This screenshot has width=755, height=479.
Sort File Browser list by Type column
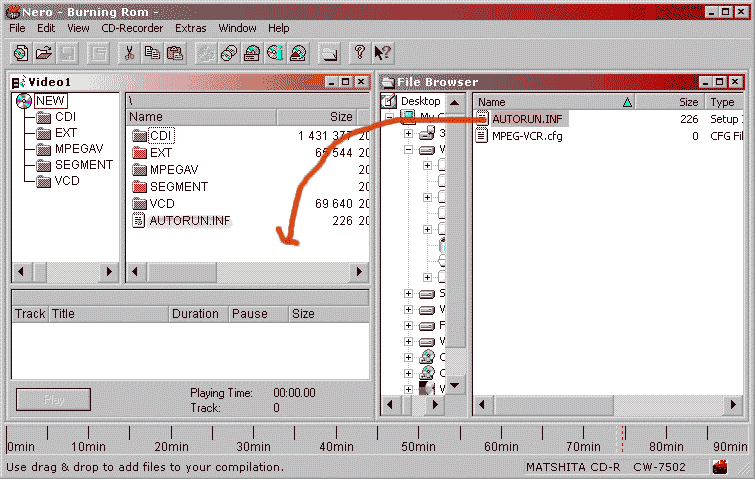click(x=724, y=102)
